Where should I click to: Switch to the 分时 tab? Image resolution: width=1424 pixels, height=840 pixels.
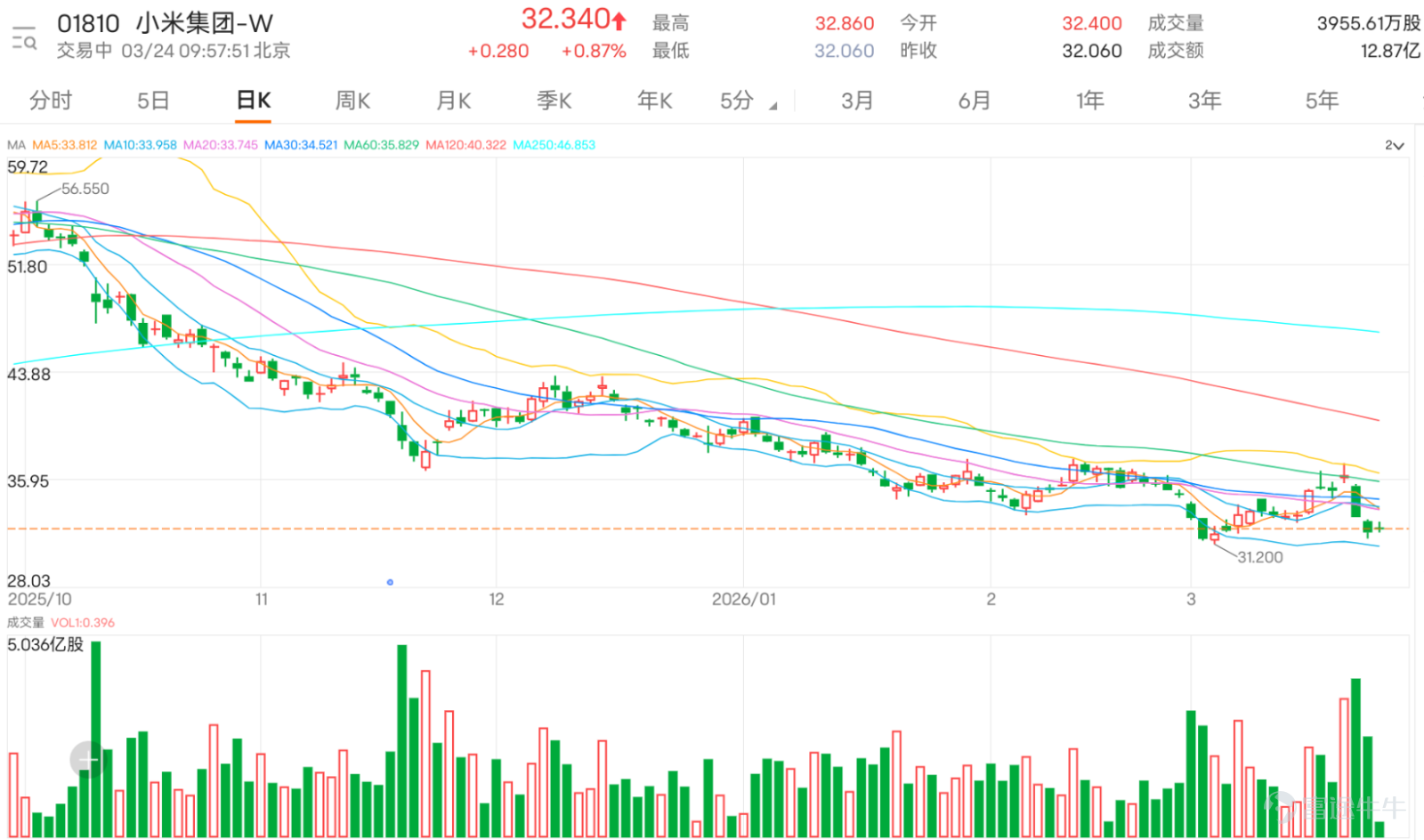coord(51,101)
